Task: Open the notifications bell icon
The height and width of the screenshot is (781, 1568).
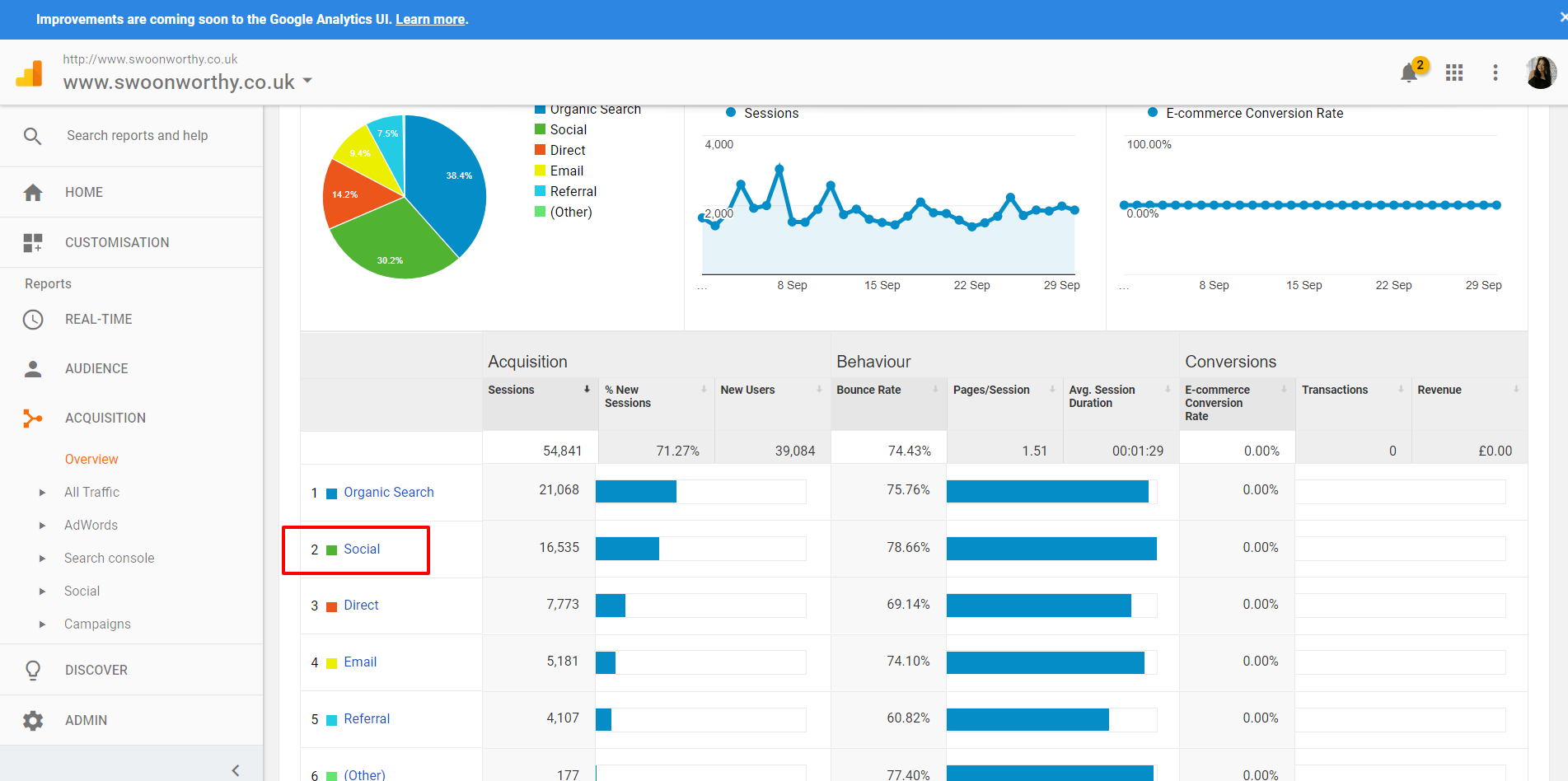Action: [x=1409, y=73]
